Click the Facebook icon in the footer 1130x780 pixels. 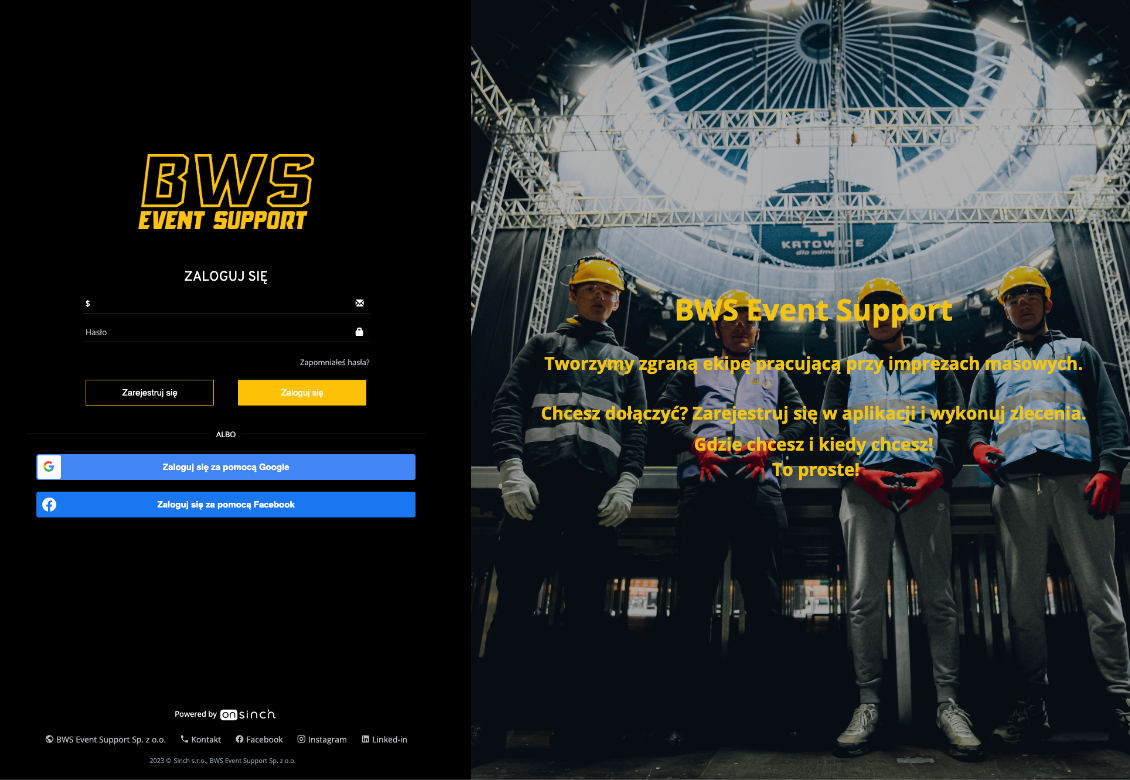[239, 739]
